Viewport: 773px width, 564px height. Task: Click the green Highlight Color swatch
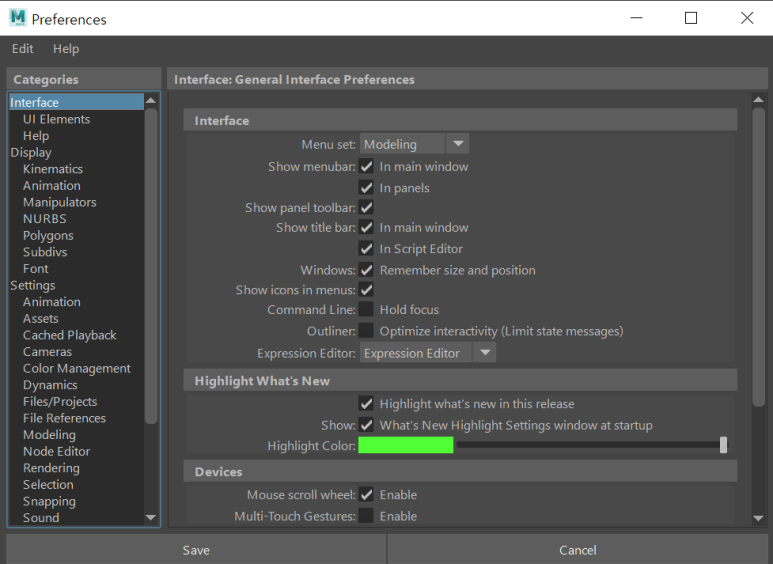(406, 445)
